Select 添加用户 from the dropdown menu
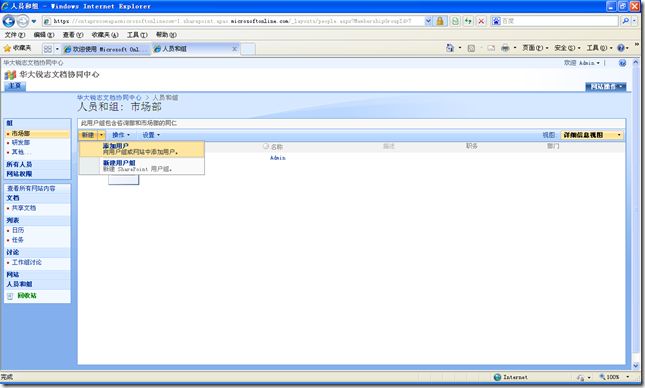 click(x=142, y=149)
